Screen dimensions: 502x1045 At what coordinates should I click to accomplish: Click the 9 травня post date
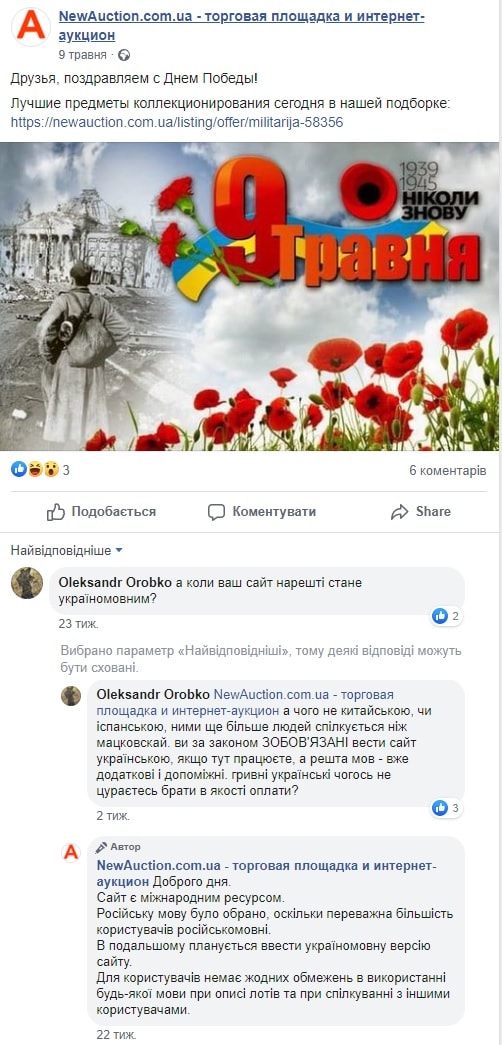[x=83, y=55]
